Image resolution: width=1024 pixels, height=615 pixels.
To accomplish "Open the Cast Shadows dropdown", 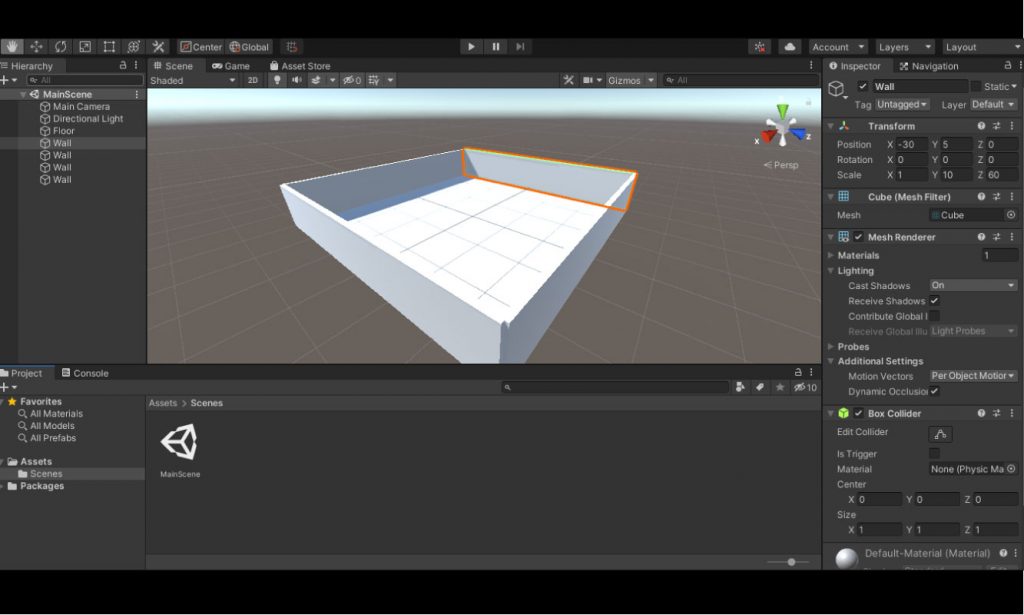I will 972,285.
